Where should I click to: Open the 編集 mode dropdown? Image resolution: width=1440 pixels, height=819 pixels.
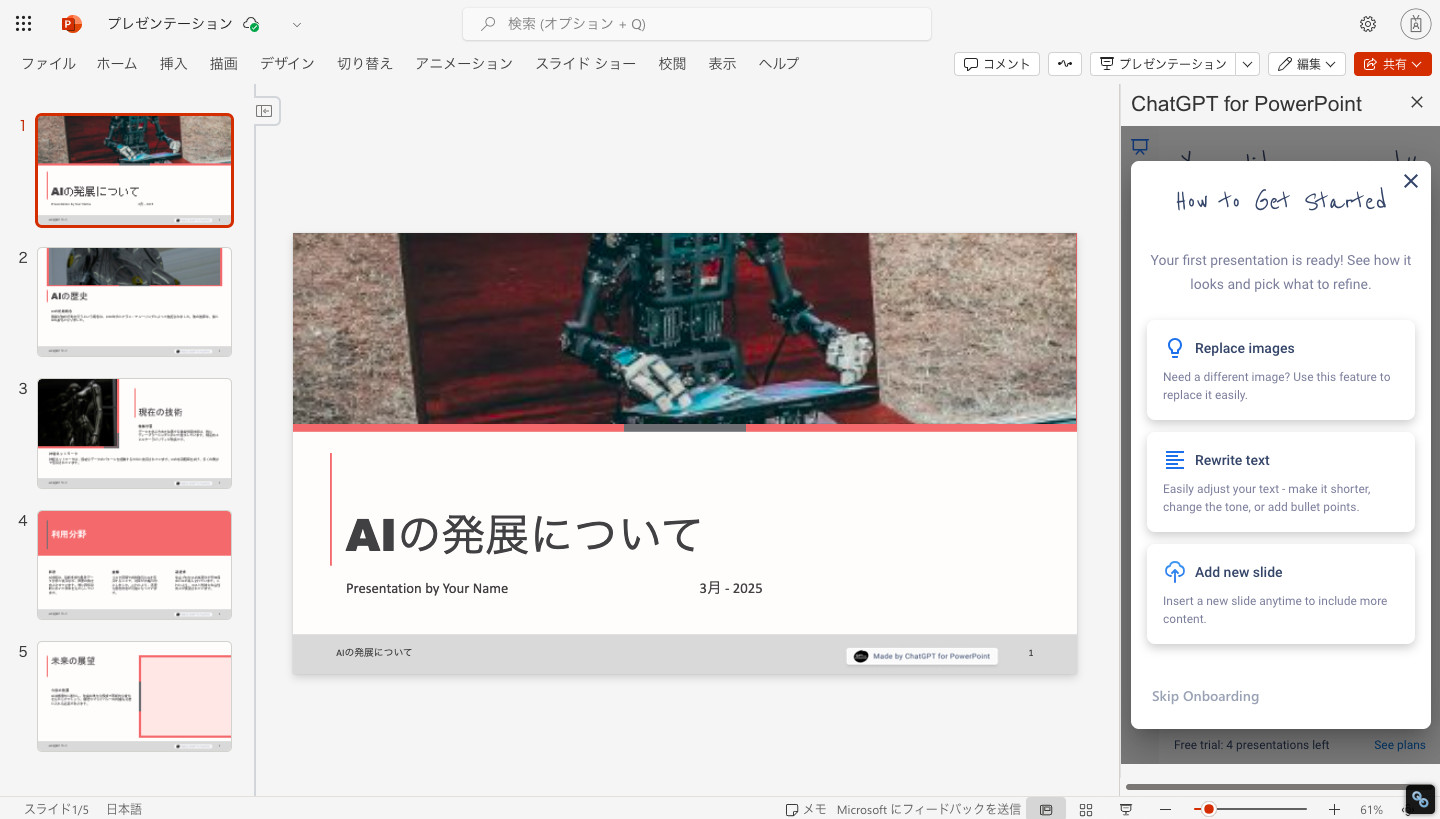point(1307,64)
